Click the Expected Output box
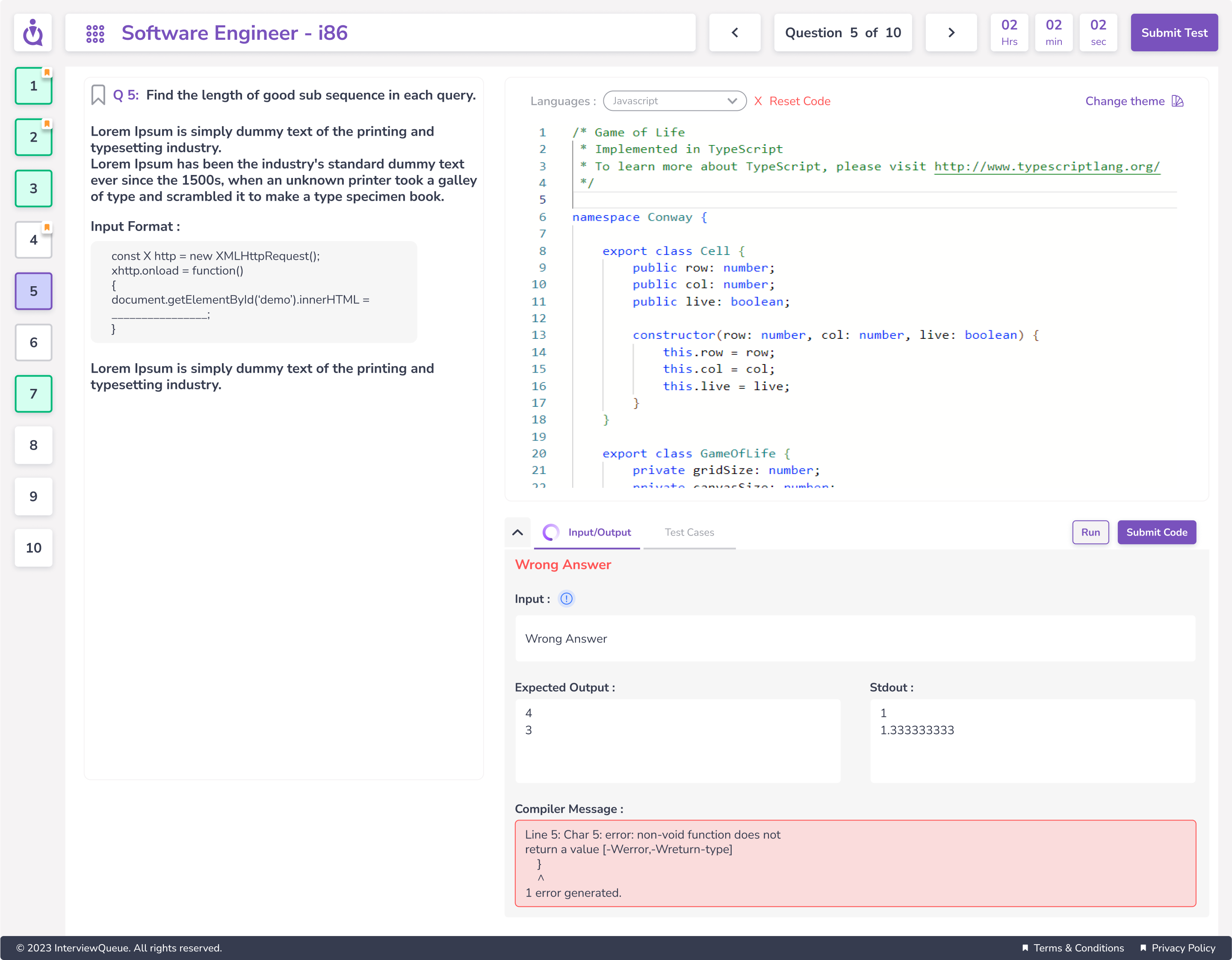The width and height of the screenshot is (1232, 960). point(677,741)
